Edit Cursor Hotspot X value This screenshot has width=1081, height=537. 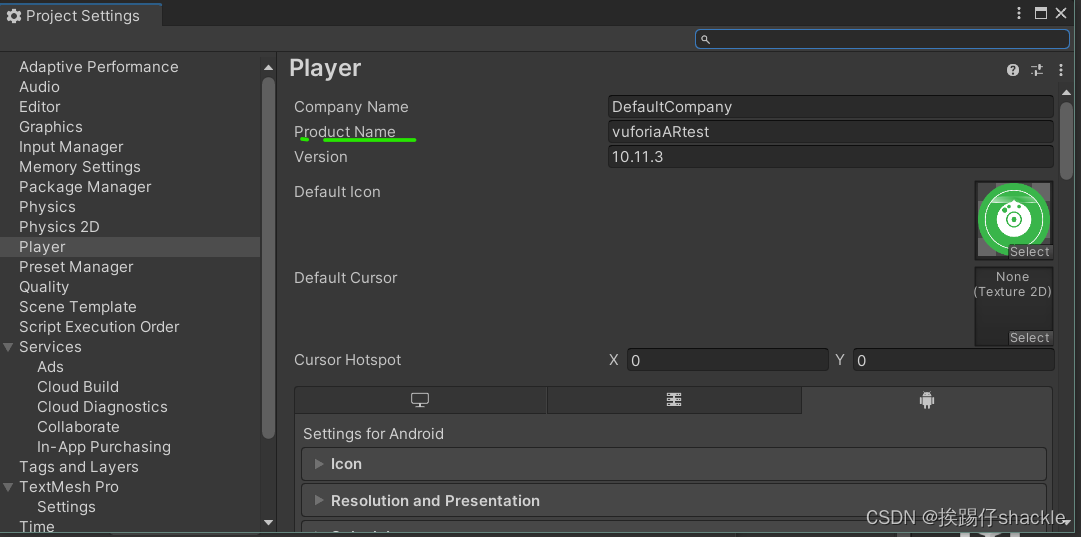coord(727,360)
